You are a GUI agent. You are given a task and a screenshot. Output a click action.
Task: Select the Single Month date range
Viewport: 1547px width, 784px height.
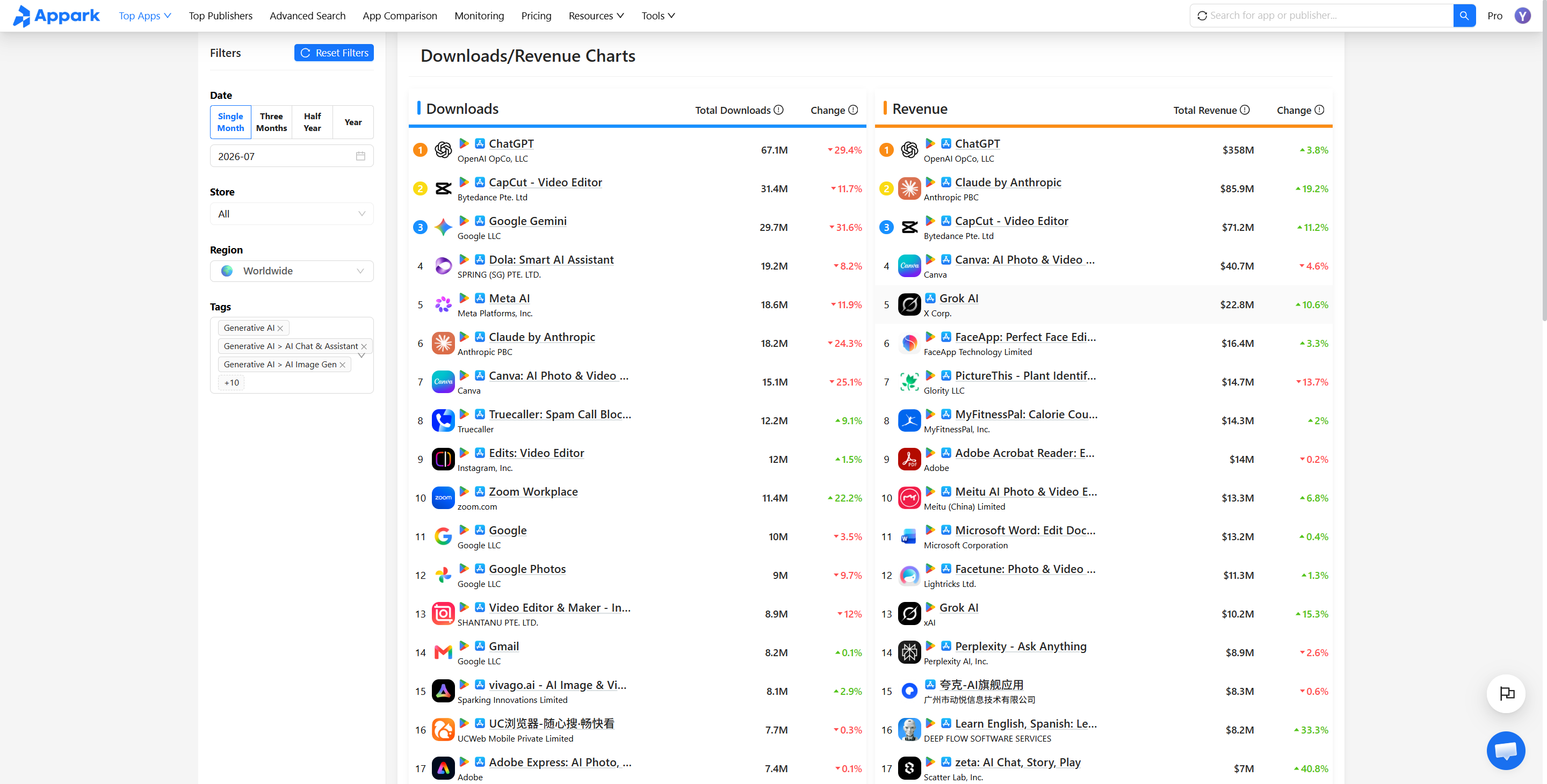tap(230, 122)
